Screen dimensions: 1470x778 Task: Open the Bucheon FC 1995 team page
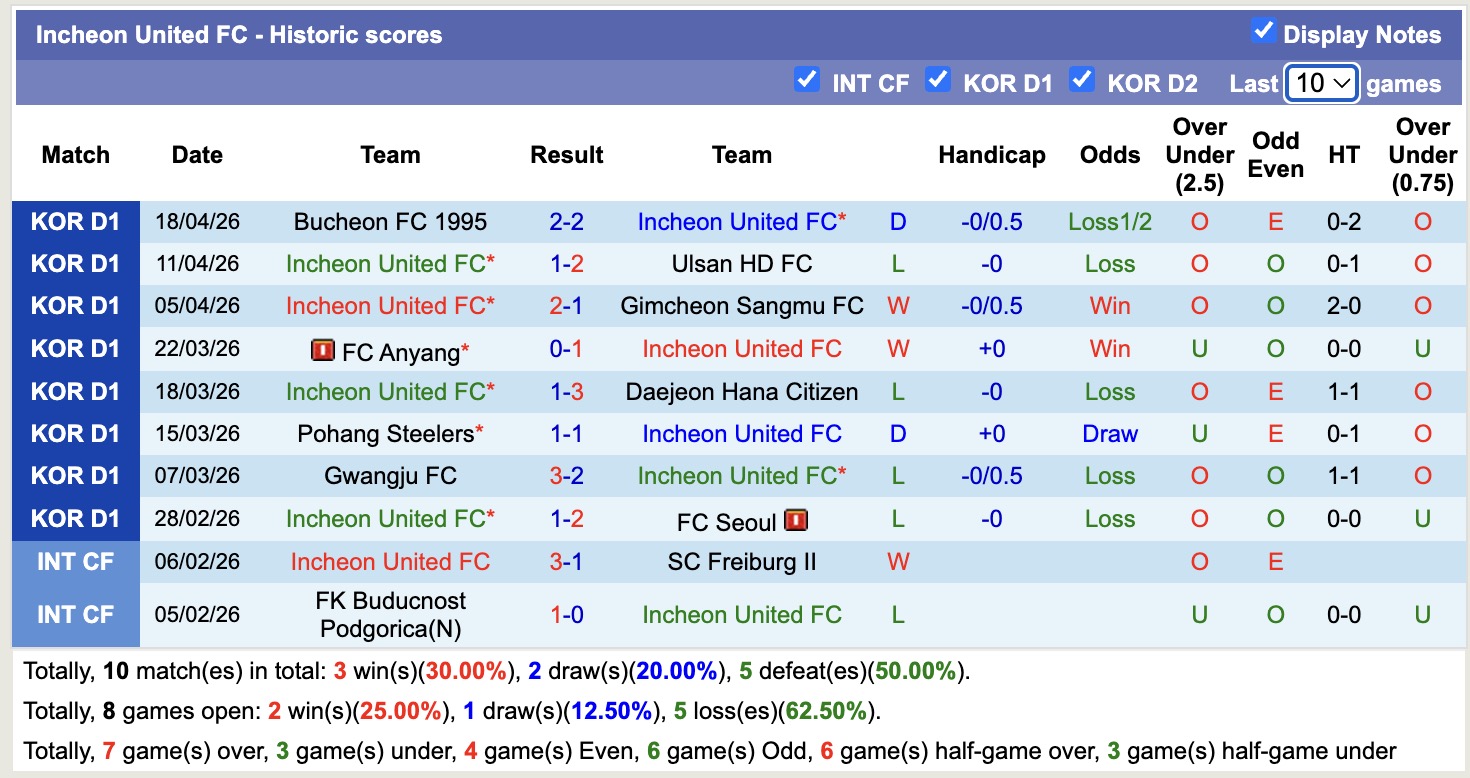click(390, 221)
